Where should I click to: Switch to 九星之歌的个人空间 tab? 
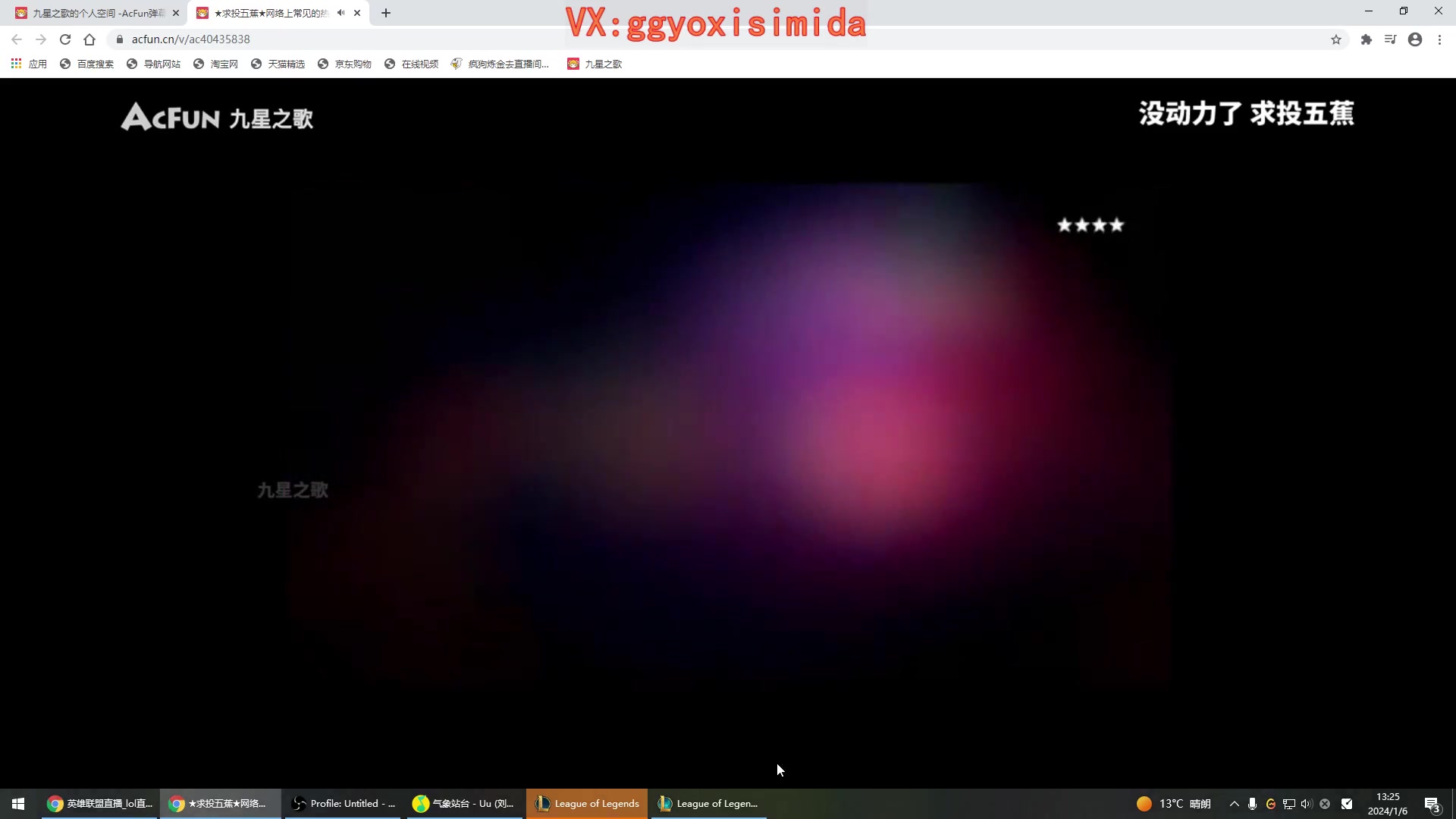(95, 13)
